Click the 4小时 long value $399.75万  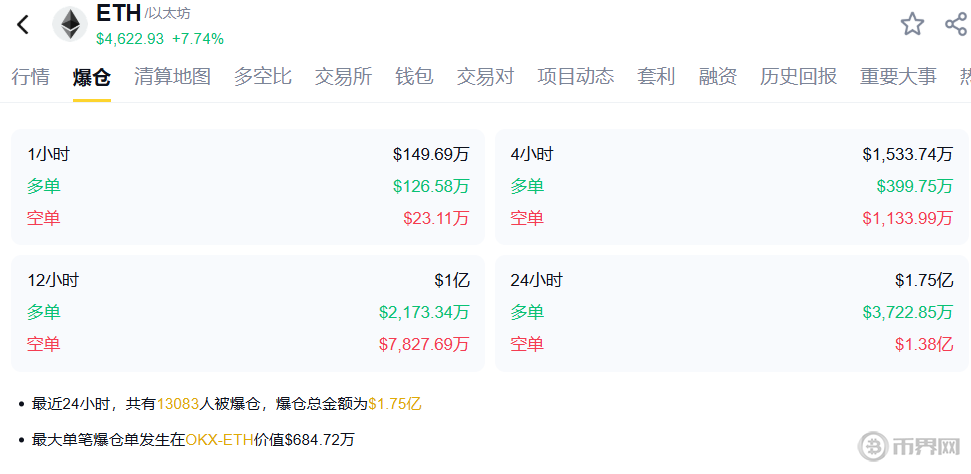[915, 186]
